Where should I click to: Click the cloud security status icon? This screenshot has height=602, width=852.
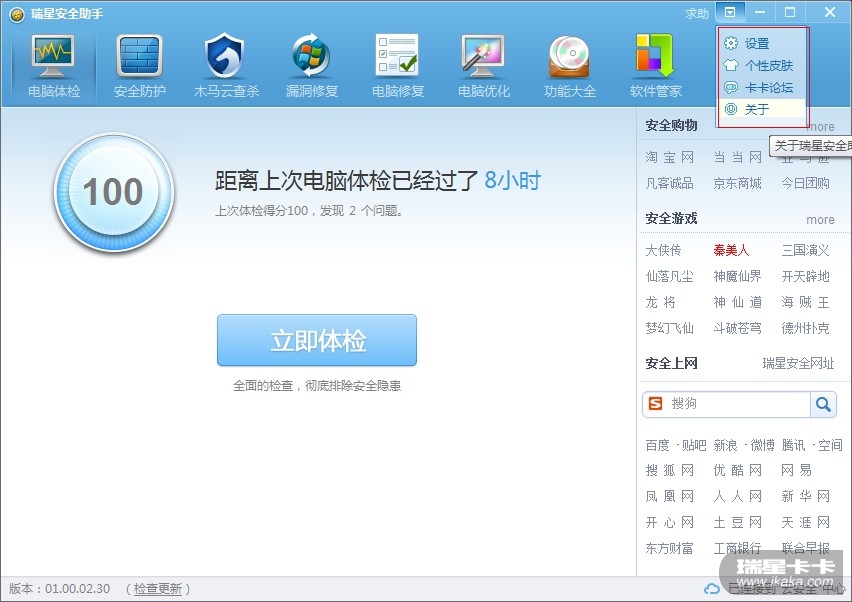click(x=711, y=589)
